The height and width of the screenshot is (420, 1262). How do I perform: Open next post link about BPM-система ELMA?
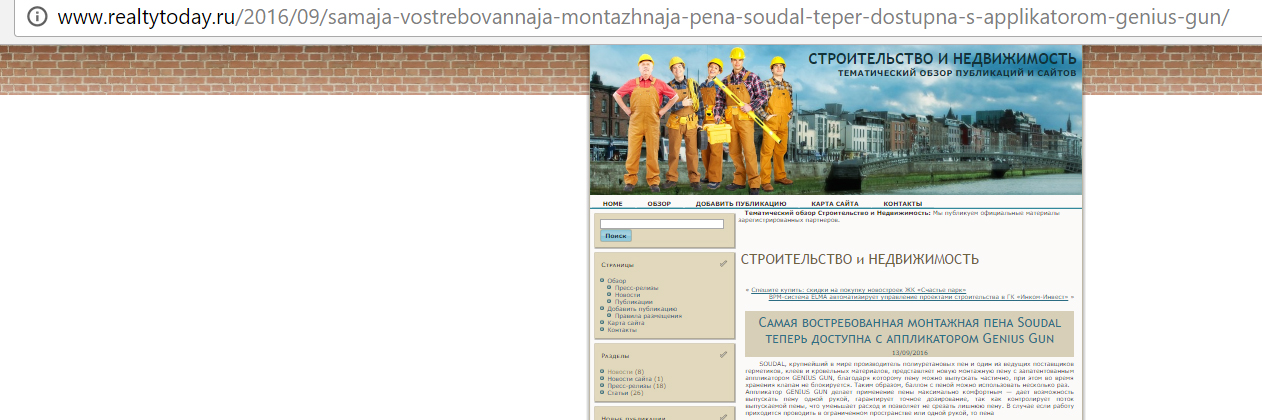coord(919,297)
